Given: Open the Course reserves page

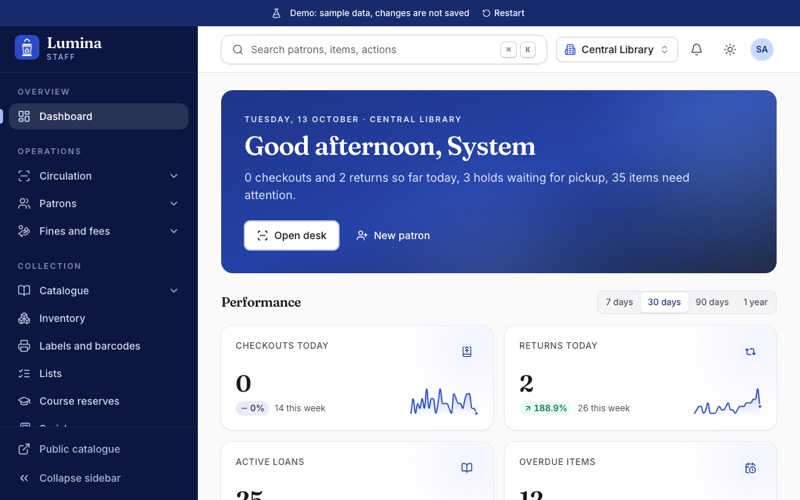Looking at the screenshot, I should pos(98,401).
